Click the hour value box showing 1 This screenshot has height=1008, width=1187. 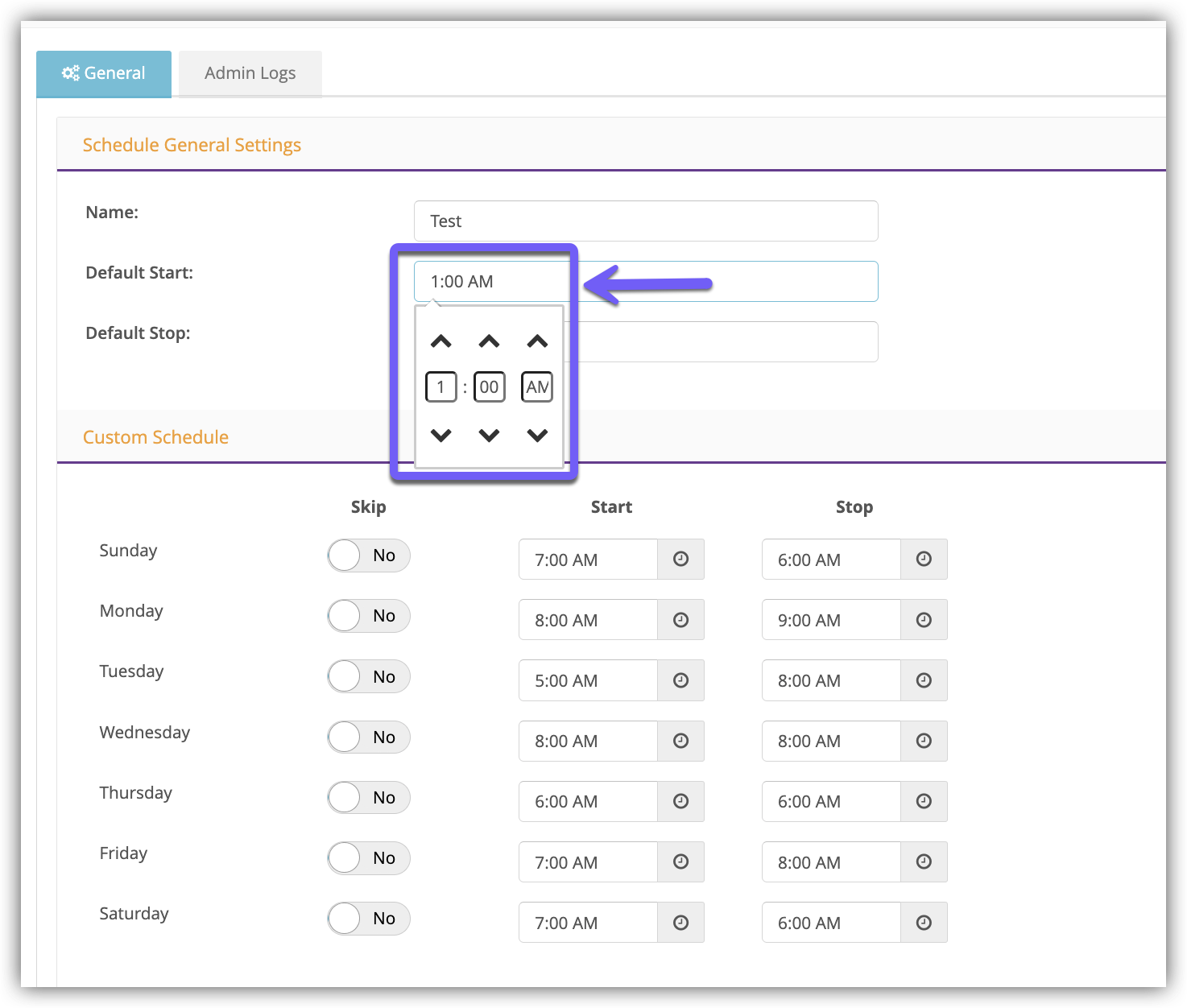pos(440,387)
